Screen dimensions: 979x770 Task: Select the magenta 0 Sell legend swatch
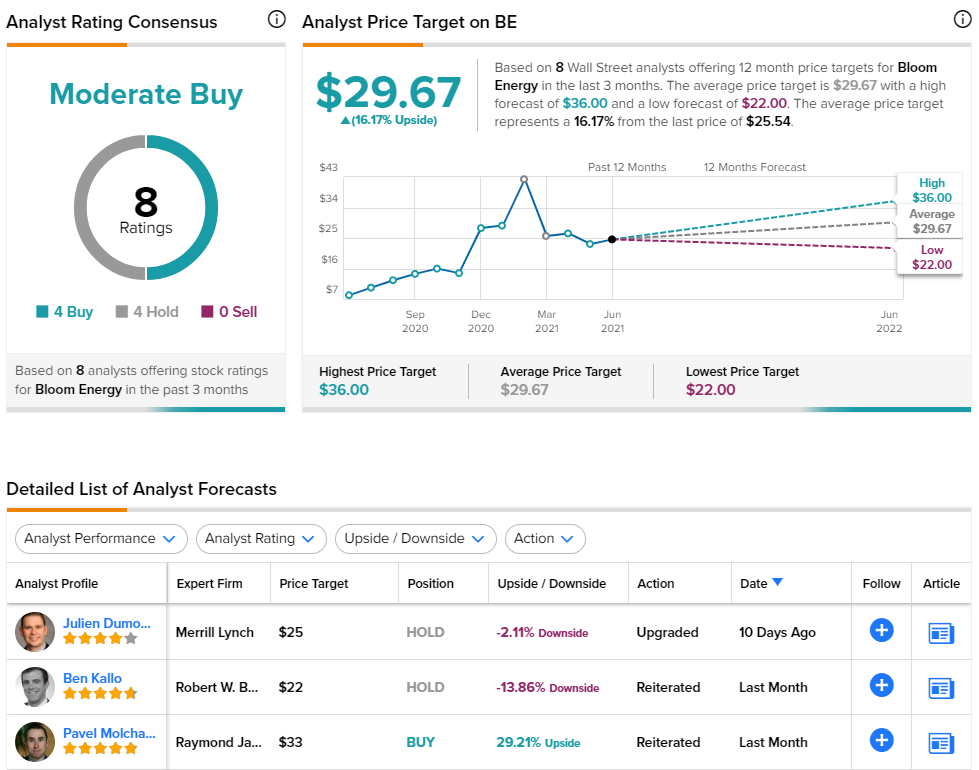point(207,311)
